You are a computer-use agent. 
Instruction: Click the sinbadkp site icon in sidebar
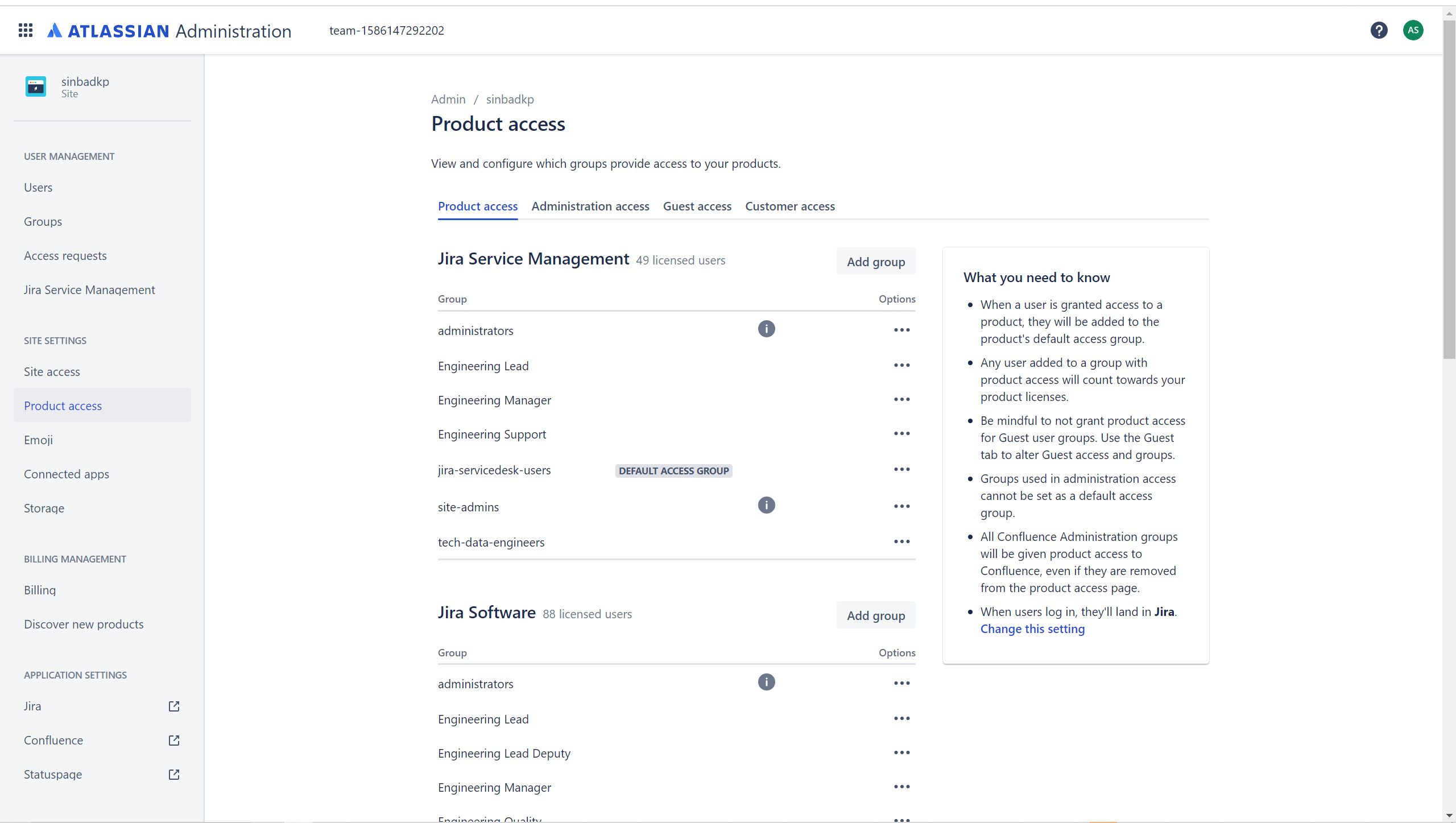[x=36, y=87]
